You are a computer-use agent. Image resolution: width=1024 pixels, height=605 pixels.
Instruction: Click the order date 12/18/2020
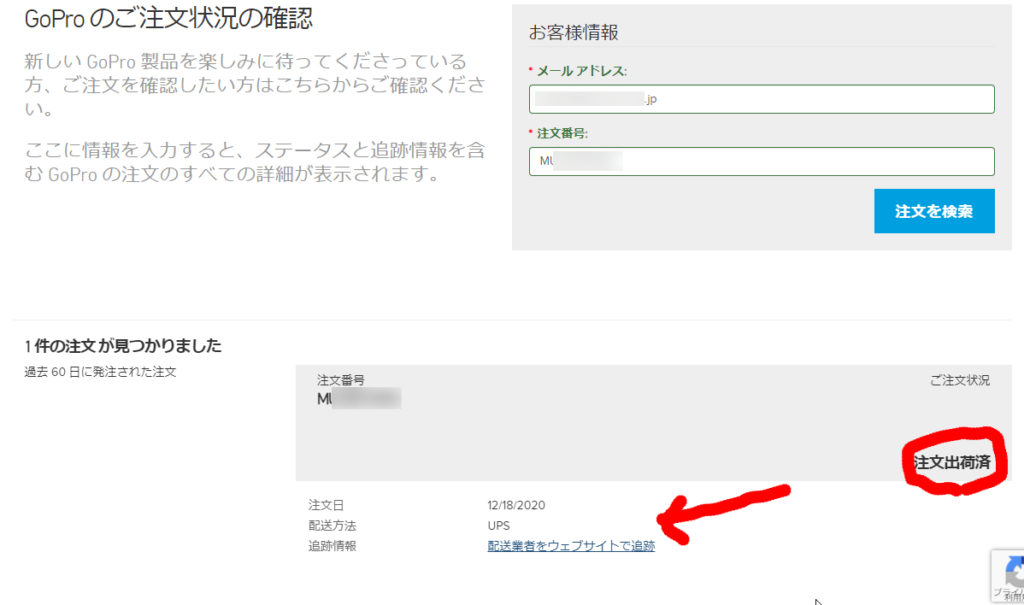[516, 506]
